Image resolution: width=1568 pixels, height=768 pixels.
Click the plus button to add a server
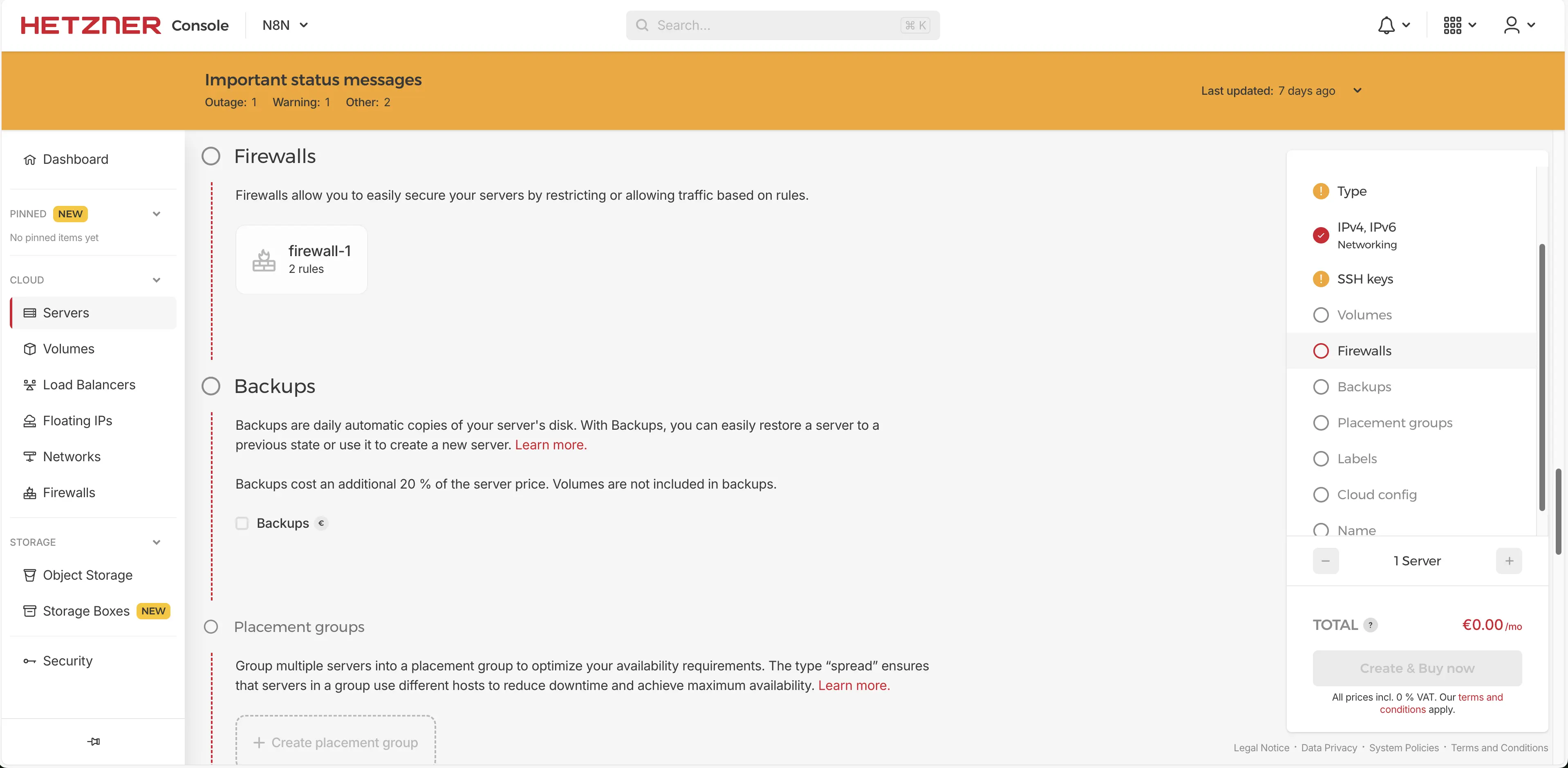1509,561
